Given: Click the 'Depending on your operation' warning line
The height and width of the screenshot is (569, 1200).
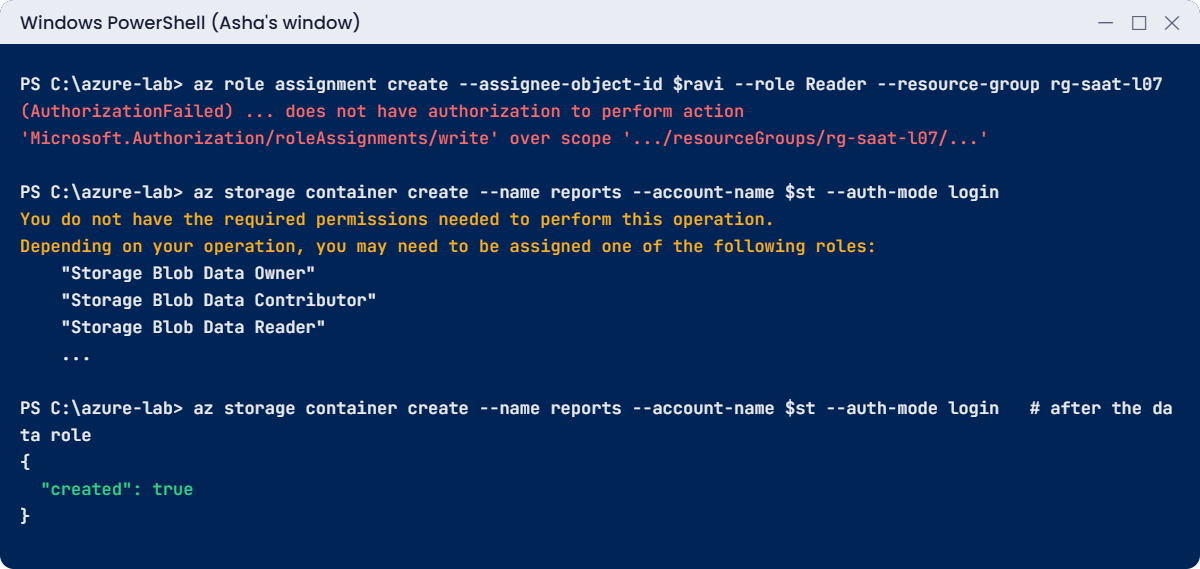Looking at the screenshot, I should click(448, 246).
